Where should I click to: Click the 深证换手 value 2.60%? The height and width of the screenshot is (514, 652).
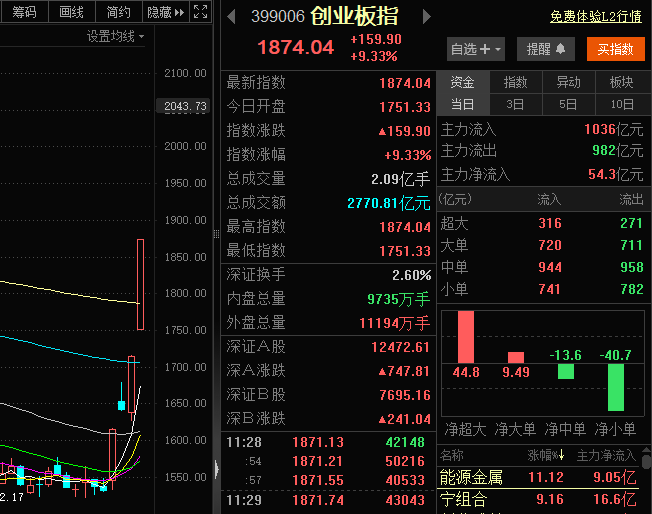tap(411, 275)
